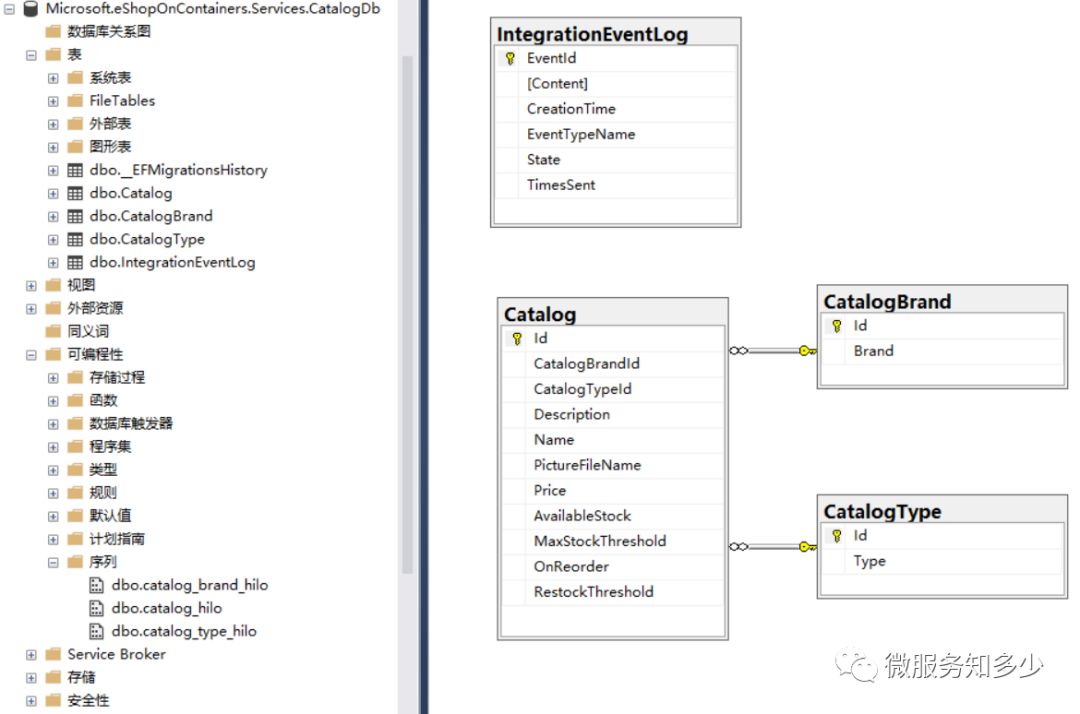Viewport: 1080px width, 714px height.
Task: Click primary key icon in Catalog table
Action: [x=517, y=338]
